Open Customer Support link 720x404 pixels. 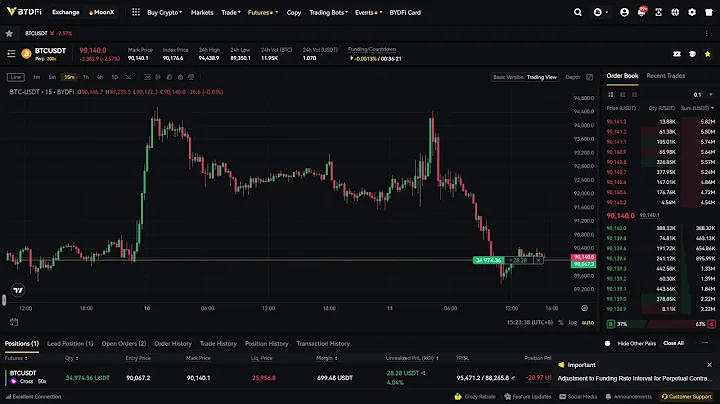pos(686,397)
